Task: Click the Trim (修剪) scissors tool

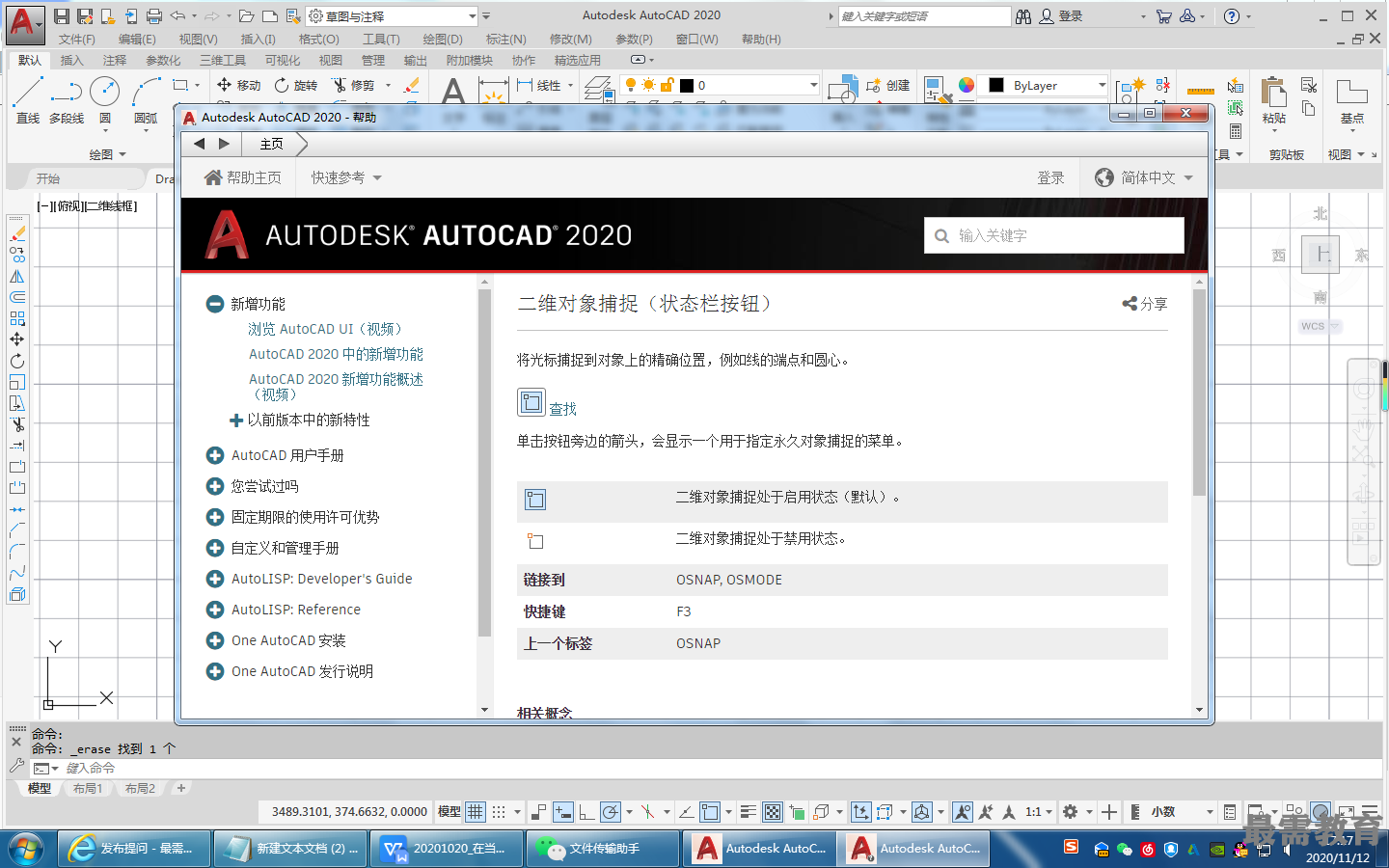Action: tap(354, 85)
